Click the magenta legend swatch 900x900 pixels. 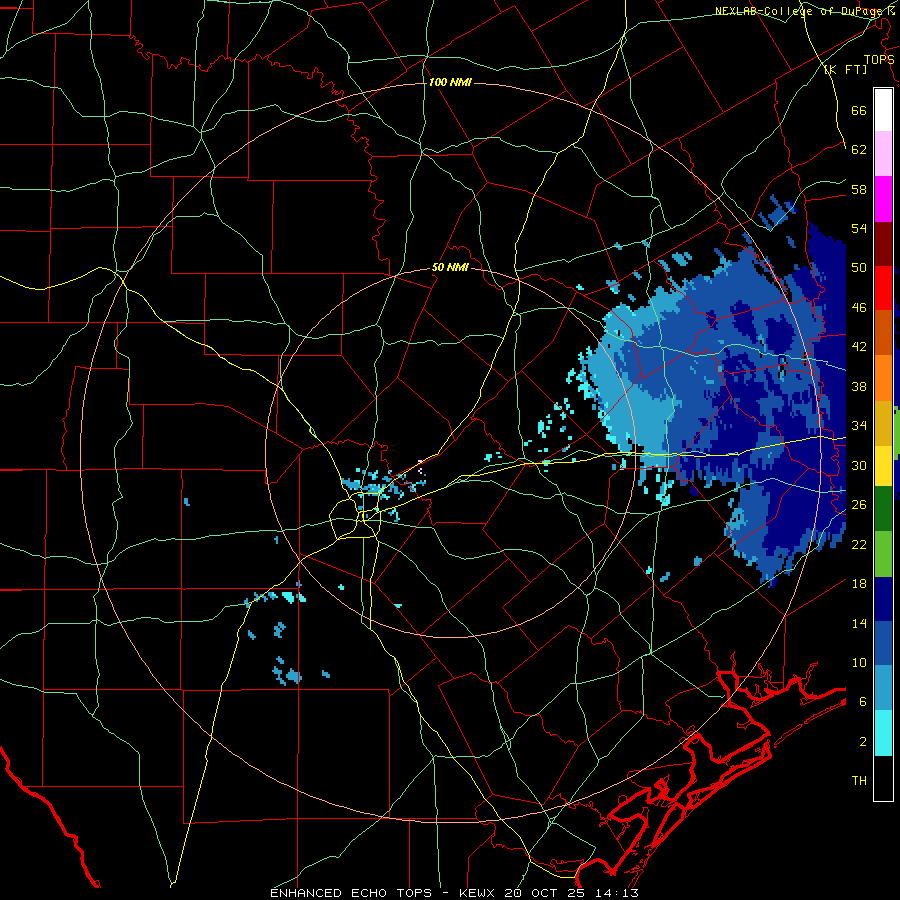[883, 199]
